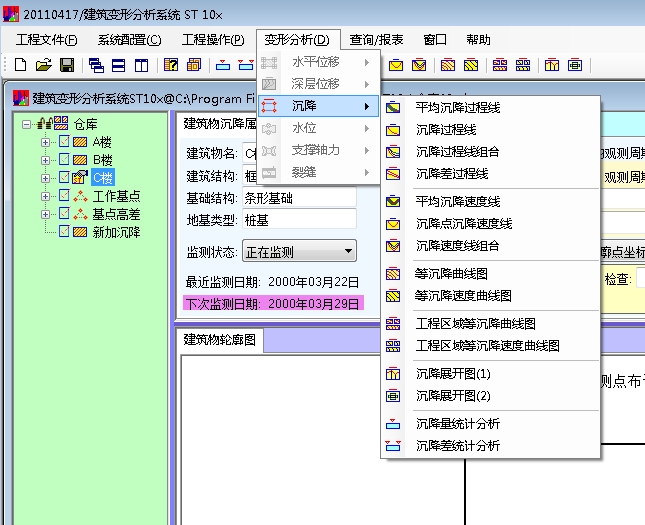Click the New file toolbar icon
This screenshot has width=645, height=525.
click(21, 65)
